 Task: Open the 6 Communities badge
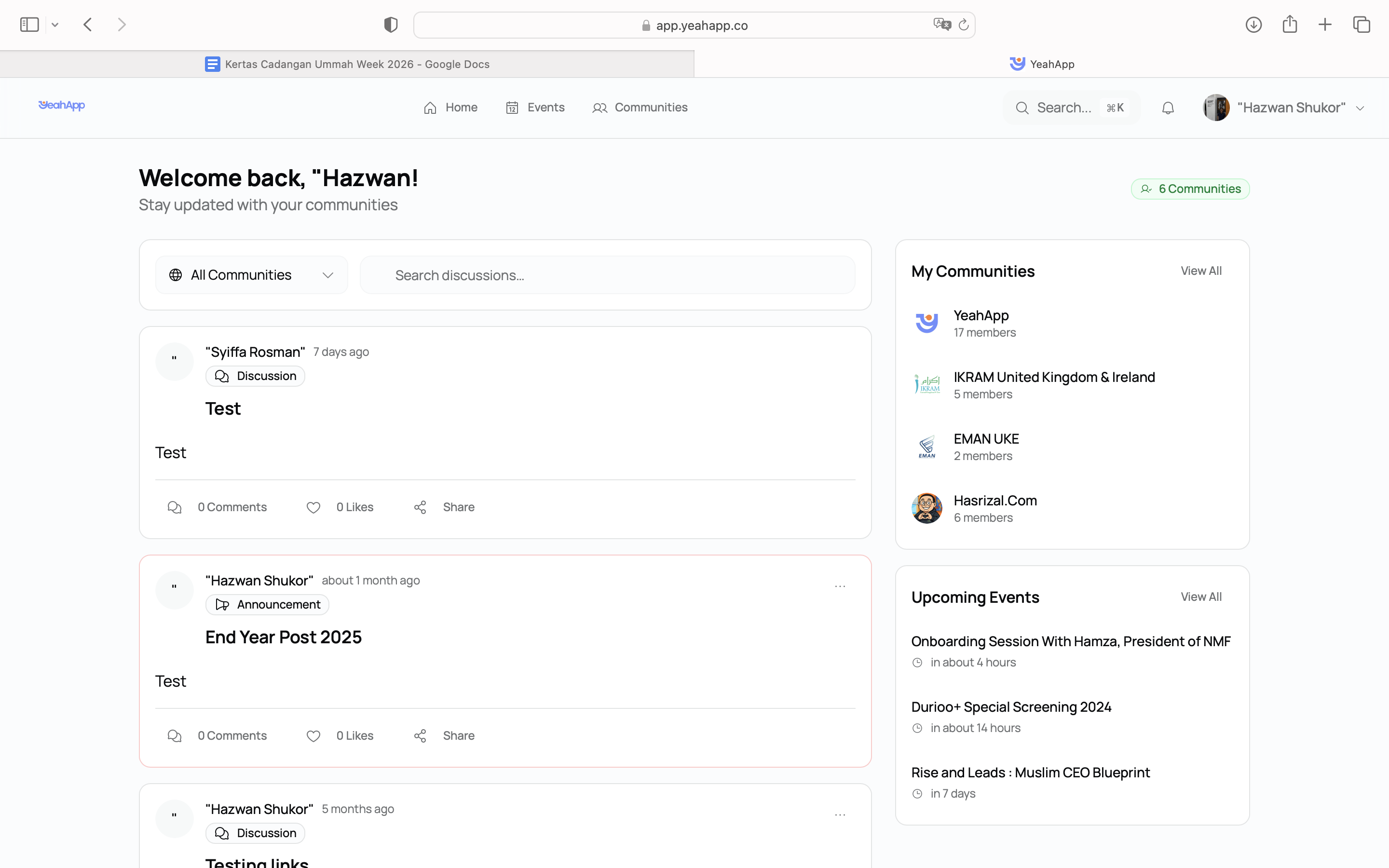click(x=1190, y=188)
